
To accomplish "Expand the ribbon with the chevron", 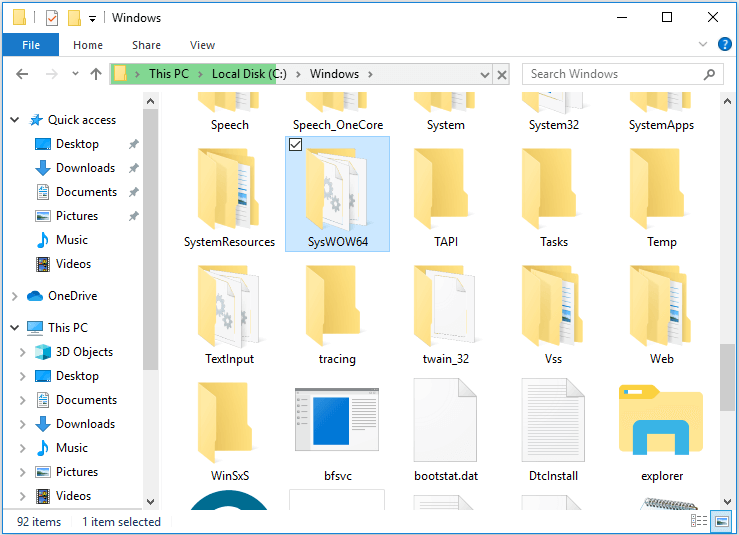I will point(703,44).
